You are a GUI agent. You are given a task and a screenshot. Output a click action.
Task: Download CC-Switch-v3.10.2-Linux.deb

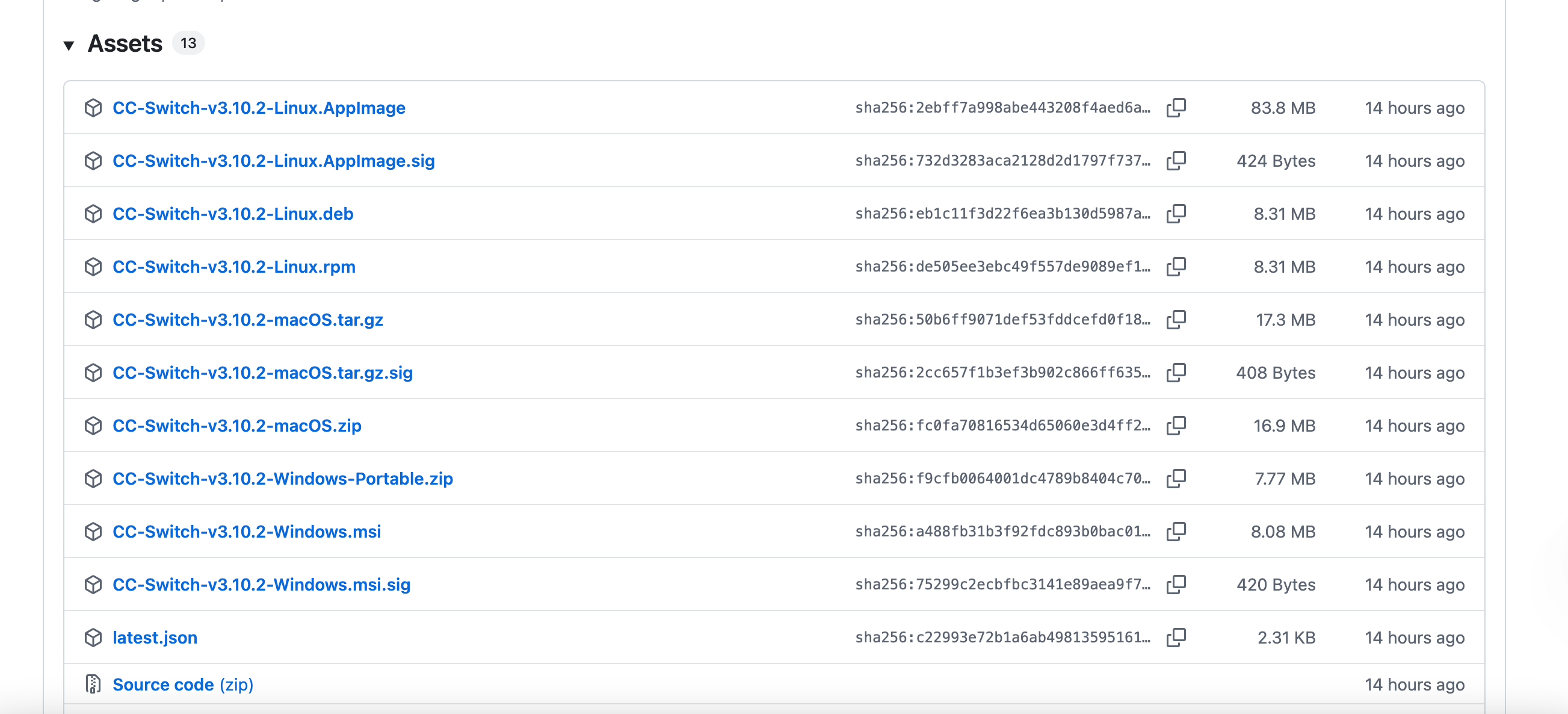[x=232, y=214]
